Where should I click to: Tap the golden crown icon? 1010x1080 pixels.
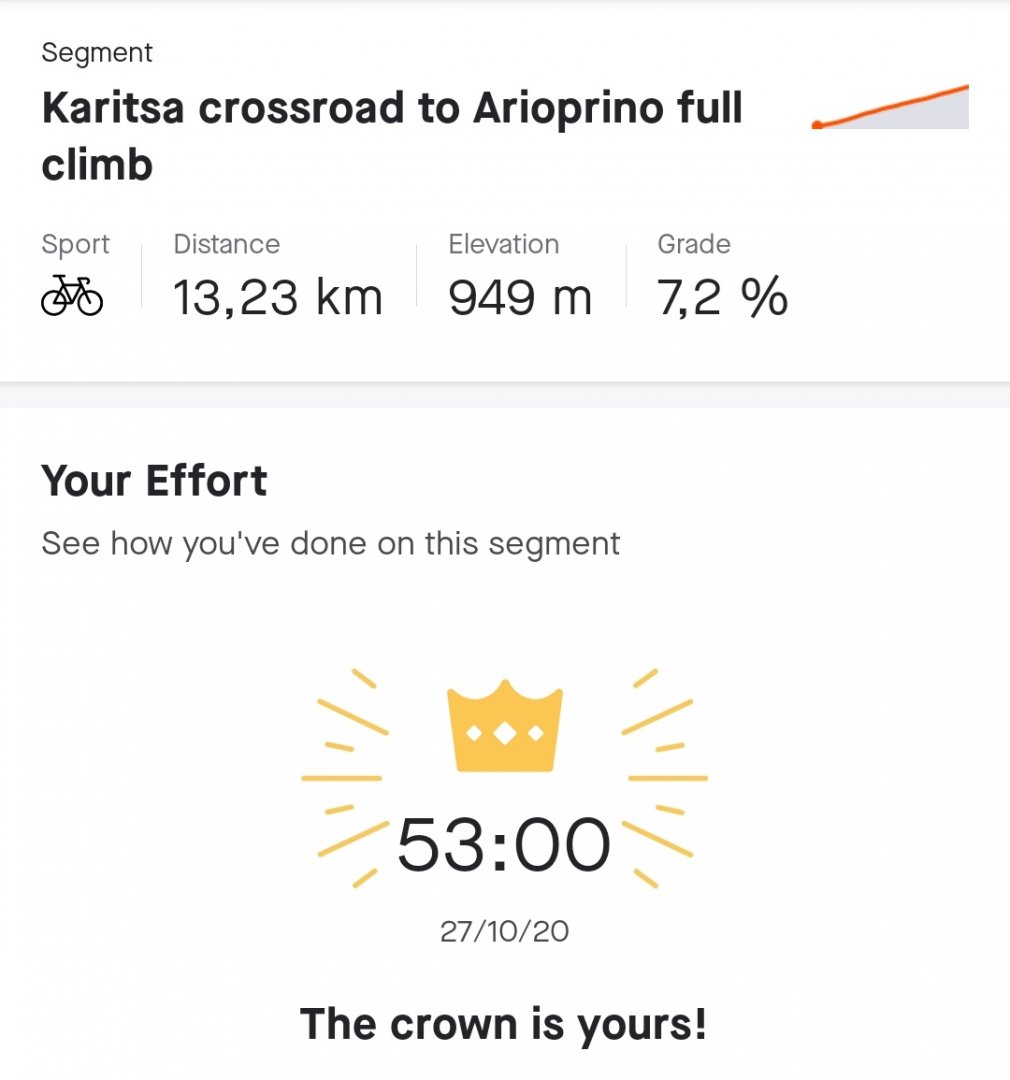[505, 726]
